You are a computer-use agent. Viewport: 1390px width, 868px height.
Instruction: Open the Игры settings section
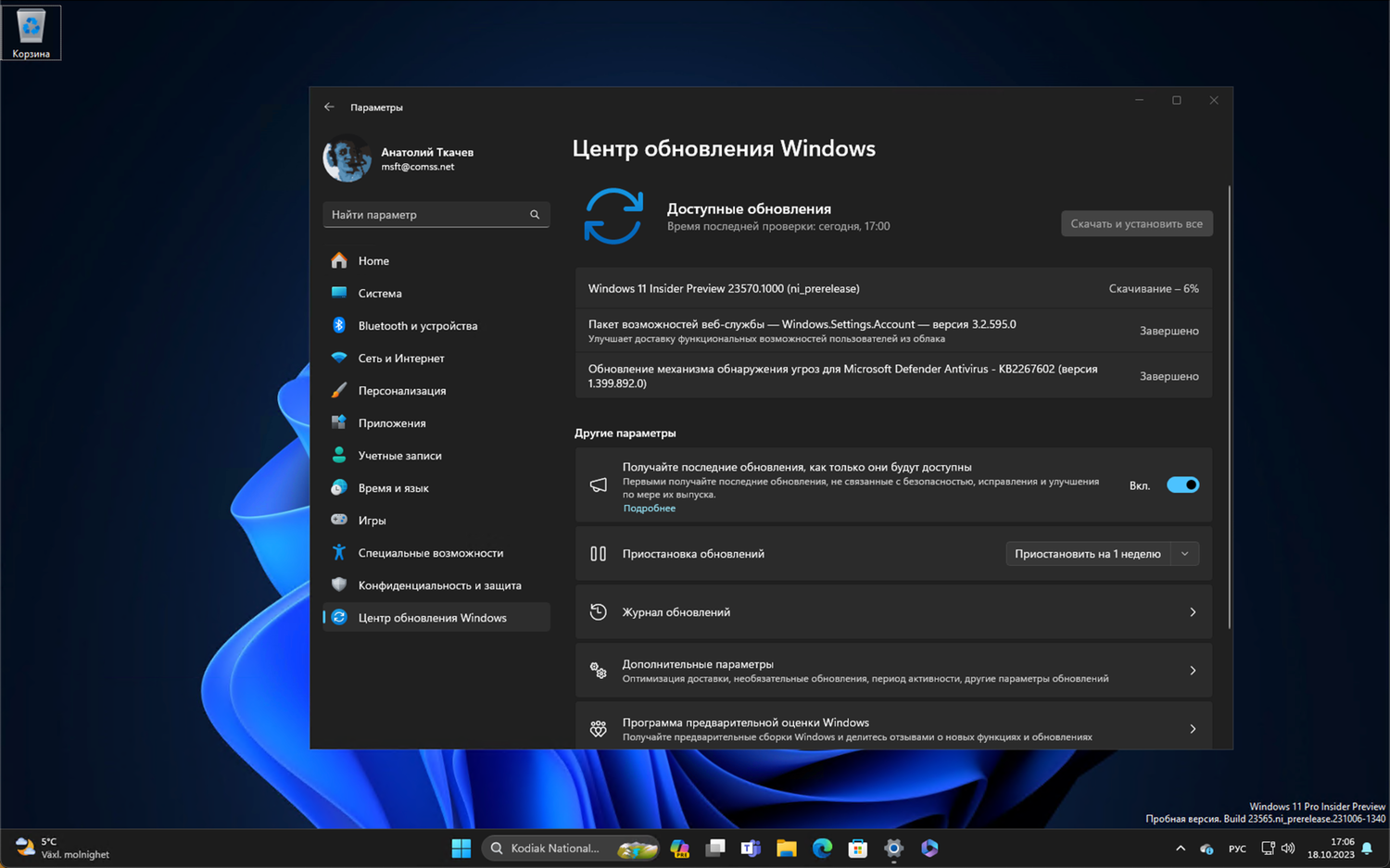click(372, 520)
